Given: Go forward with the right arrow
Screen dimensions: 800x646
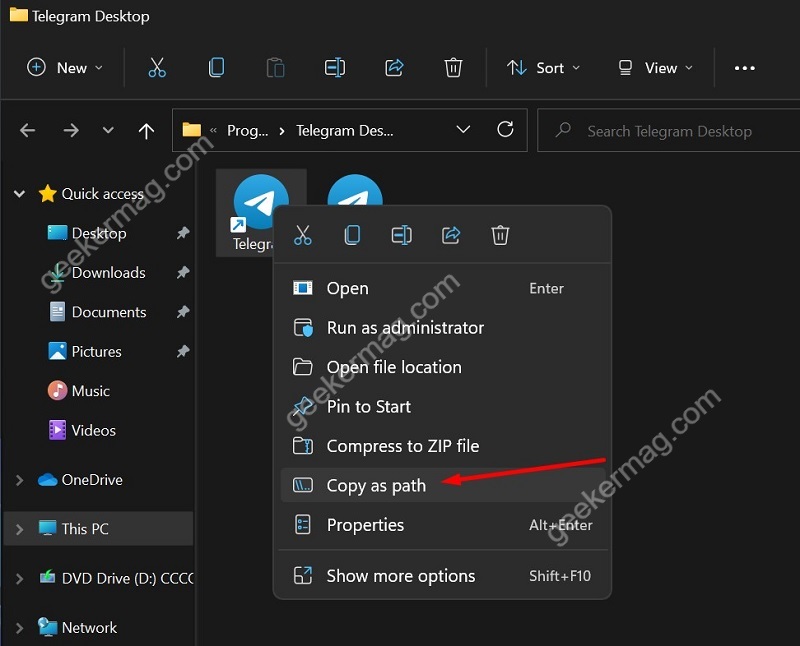Looking at the screenshot, I should pyautogui.click(x=71, y=131).
